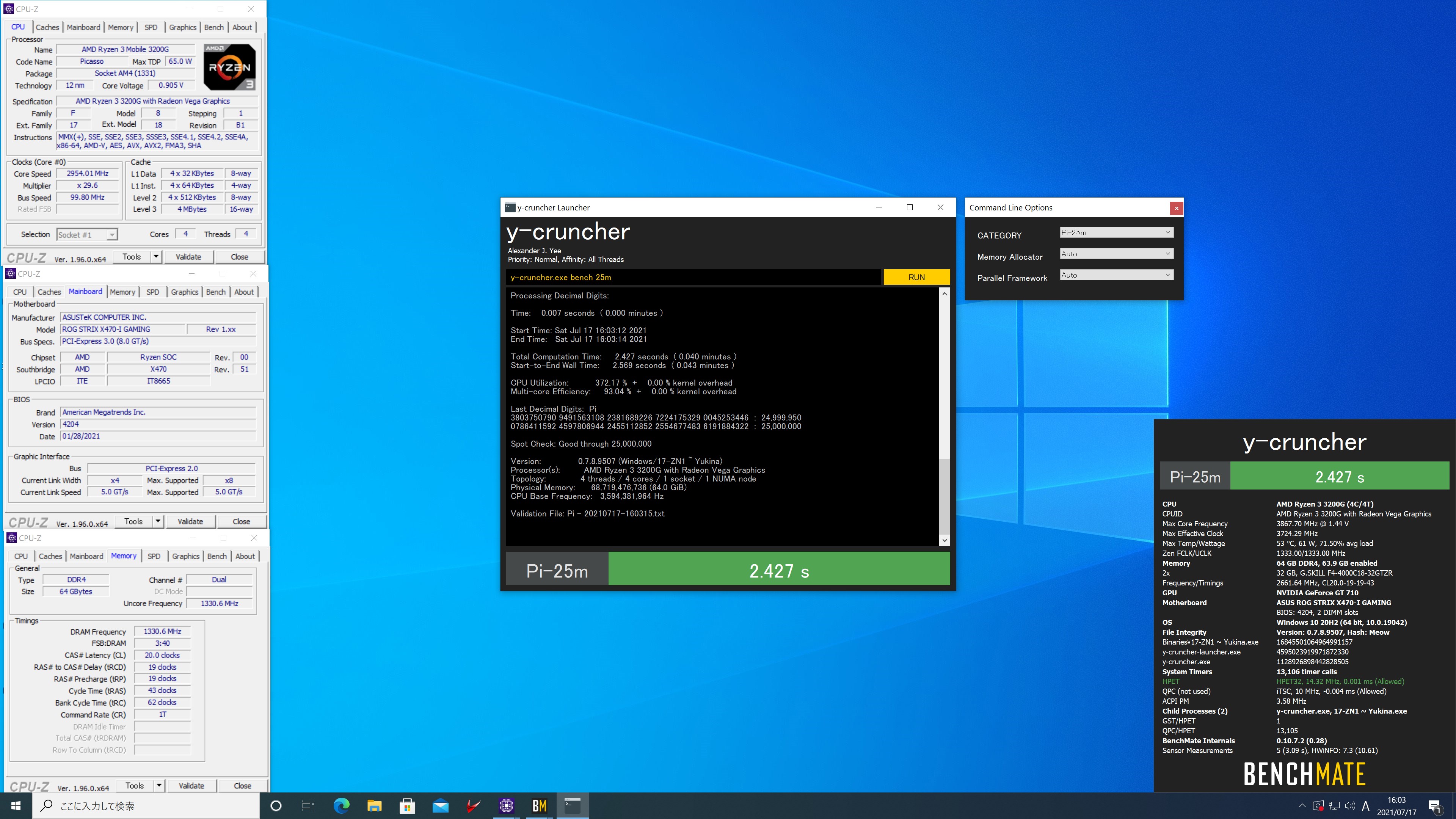Switch to BenchMate BM taskbar icon
This screenshot has height=819, width=1456.
[x=539, y=805]
